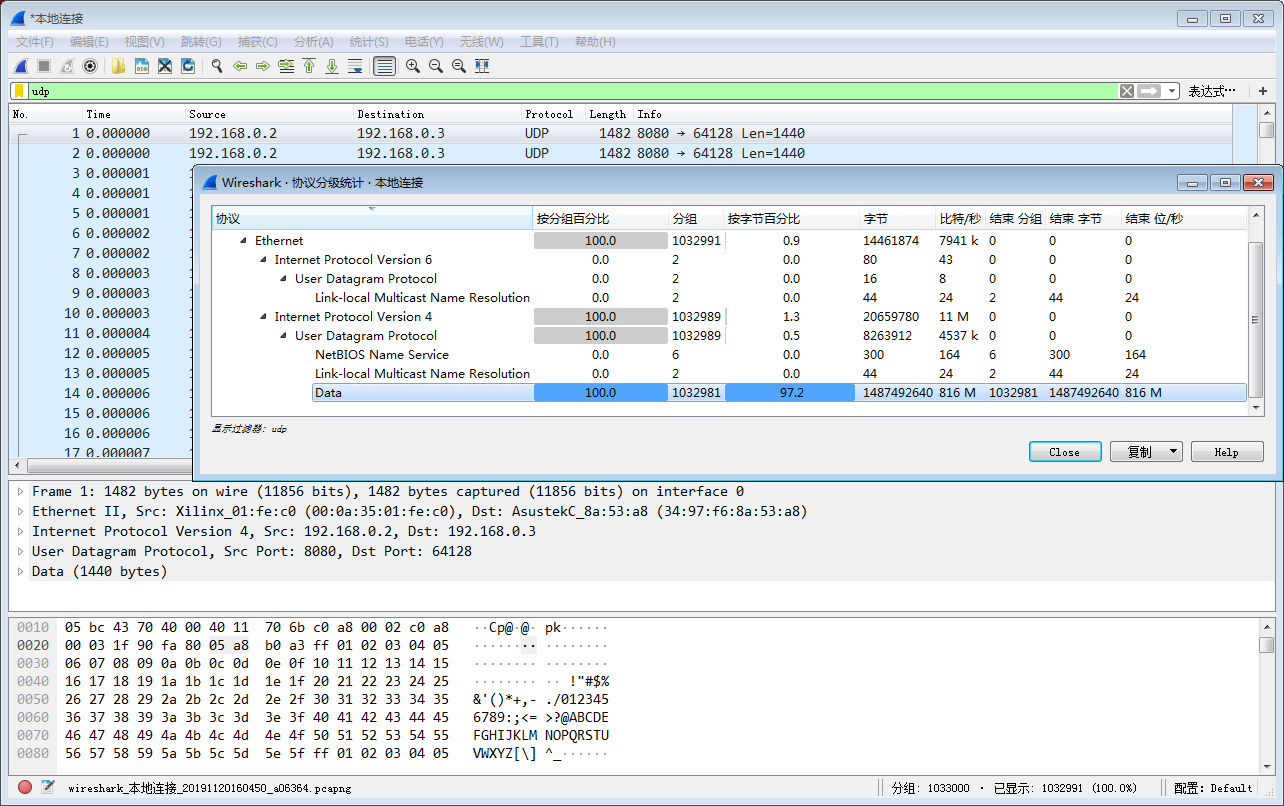Open the 编辑(E) menu
1284x806 pixels.
[89, 41]
